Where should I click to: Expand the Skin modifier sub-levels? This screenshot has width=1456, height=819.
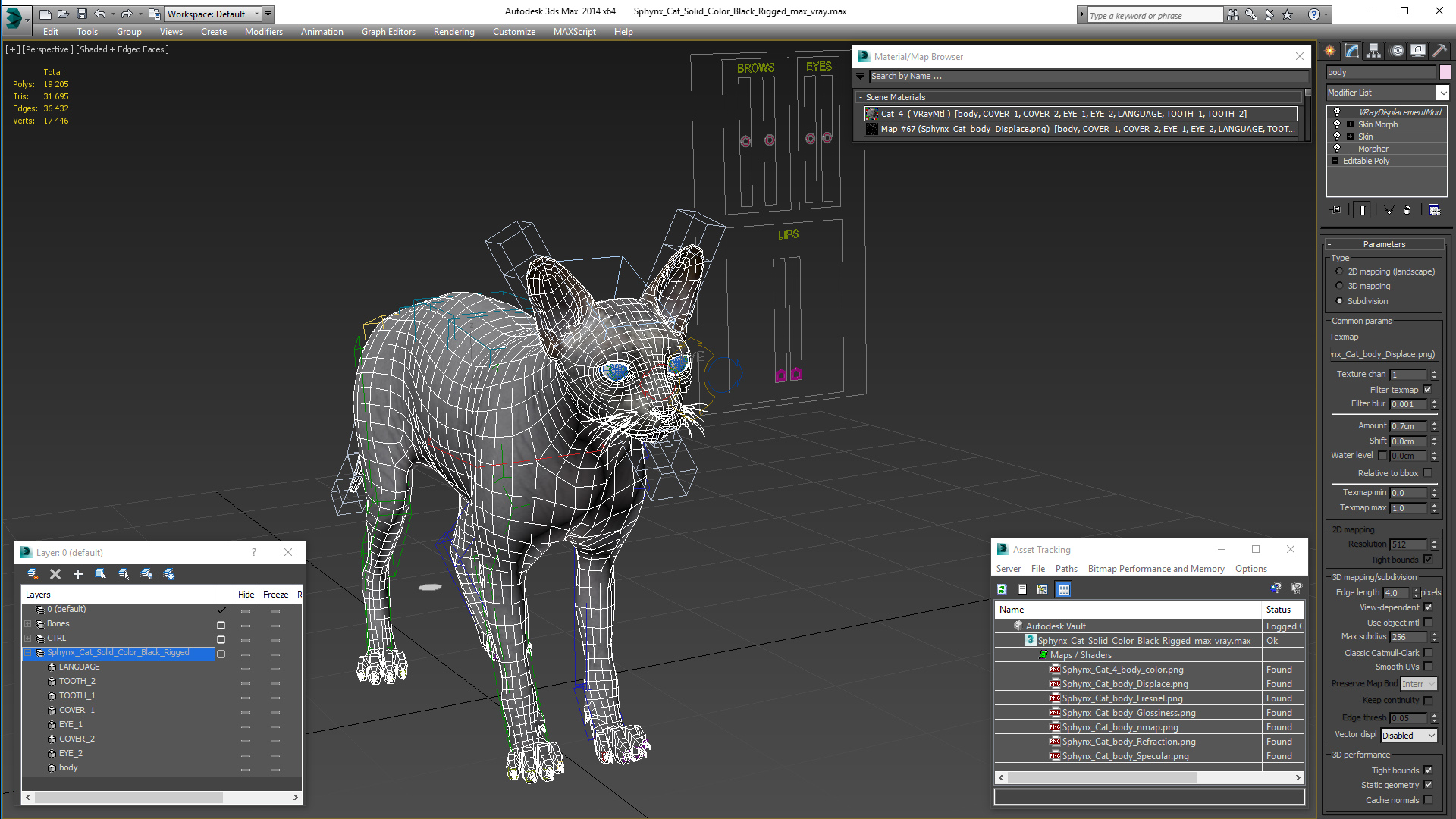click(1350, 136)
